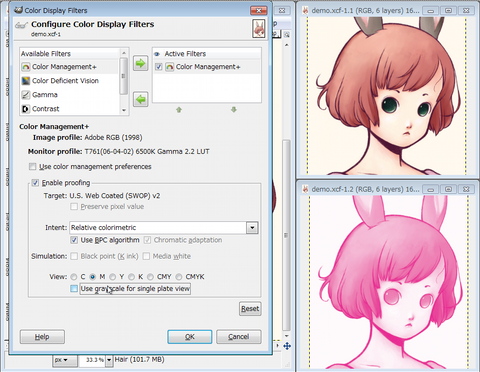Viewport: 480px width, 372px height.
Task: Click the eye column header in Active Filters
Action: tap(157, 54)
